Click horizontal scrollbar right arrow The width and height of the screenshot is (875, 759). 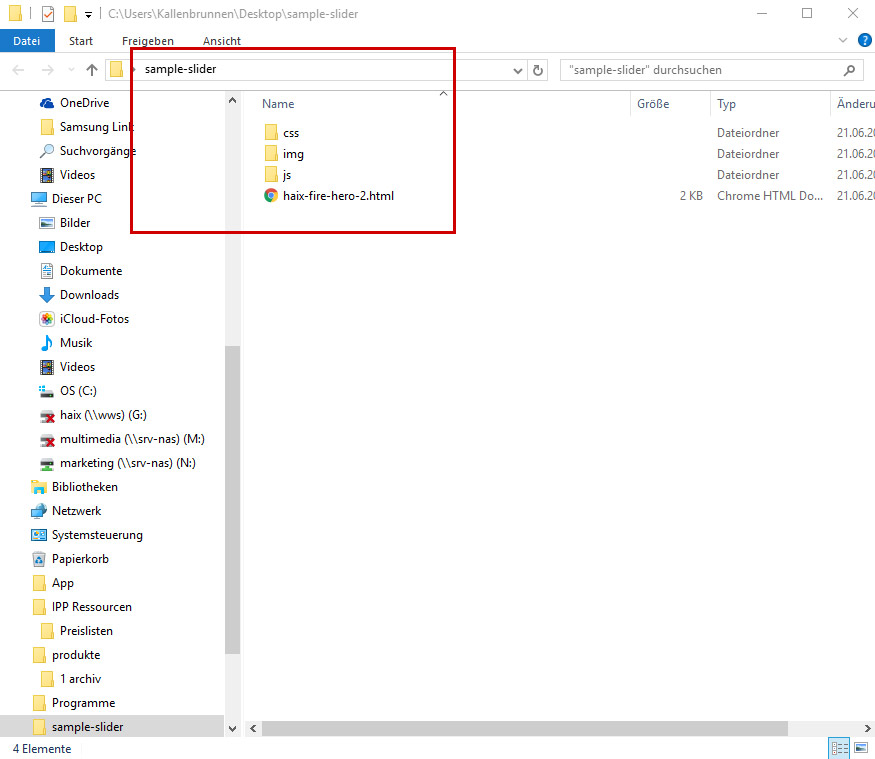click(x=867, y=728)
